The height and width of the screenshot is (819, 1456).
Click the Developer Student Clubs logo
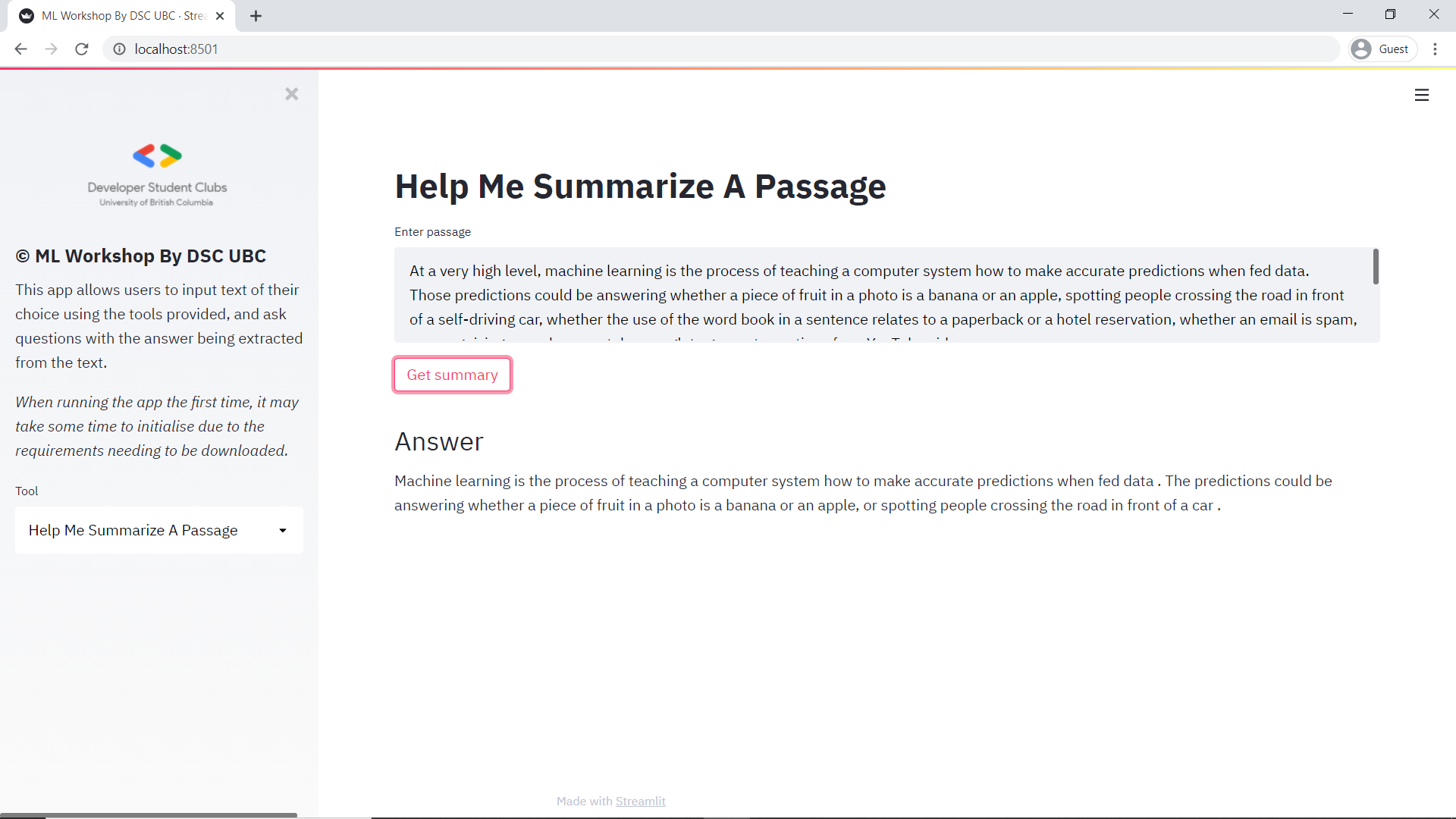point(157,174)
